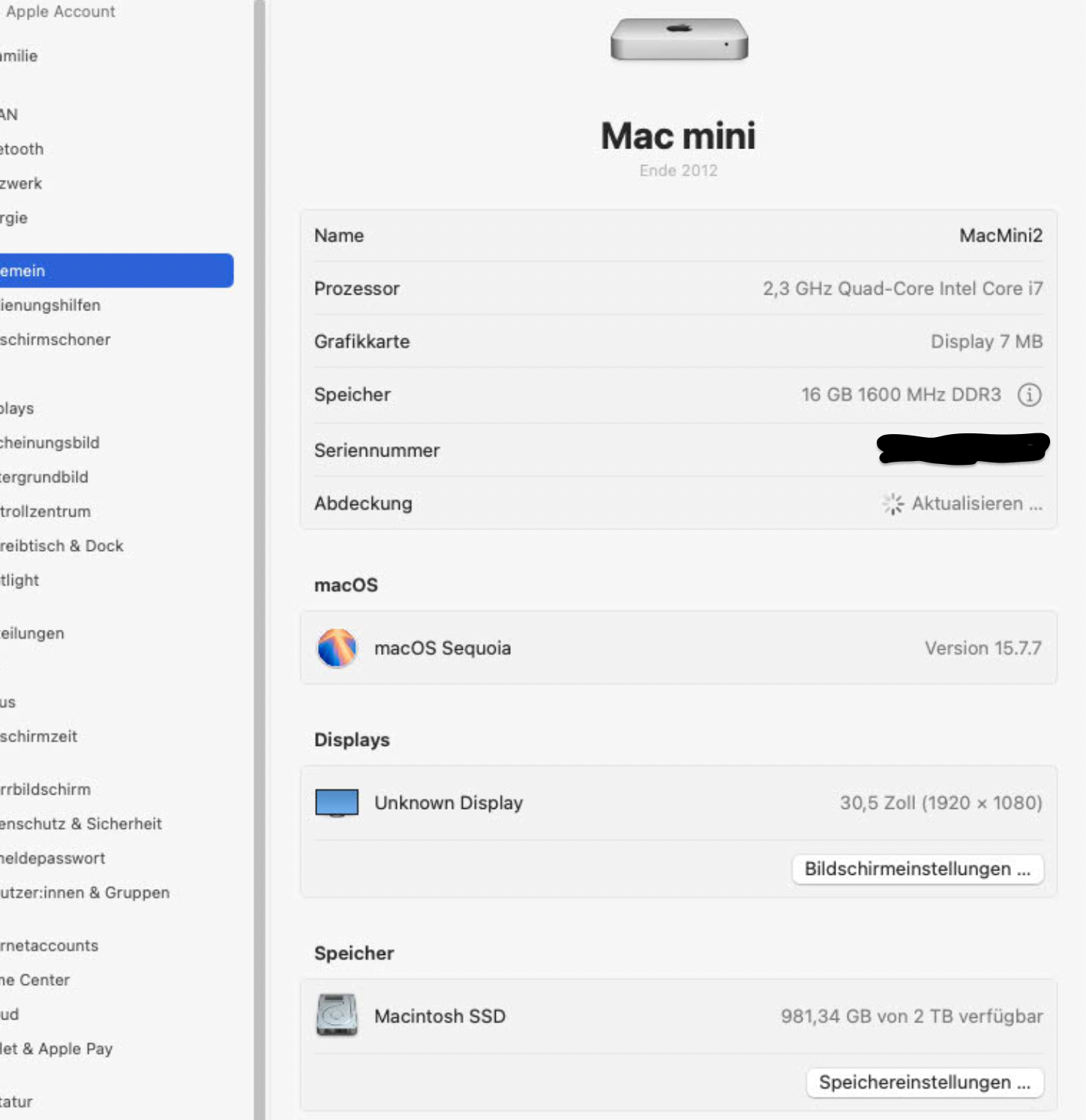Click the macOS Sequoia logo icon
The height and width of the screenshot is (1120, 1086).
point(337,648)
